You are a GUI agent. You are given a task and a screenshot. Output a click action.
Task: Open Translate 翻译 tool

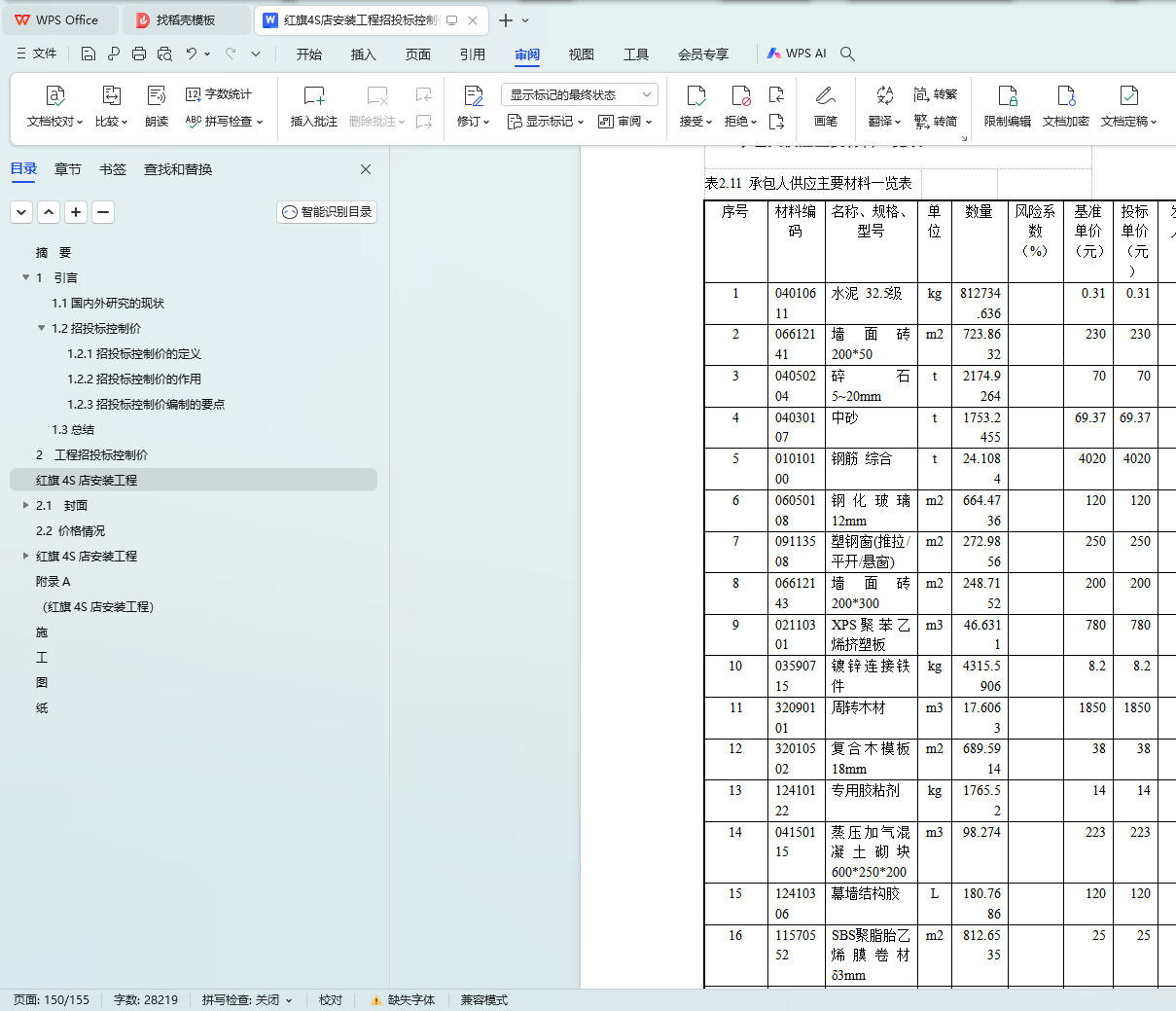884,107
